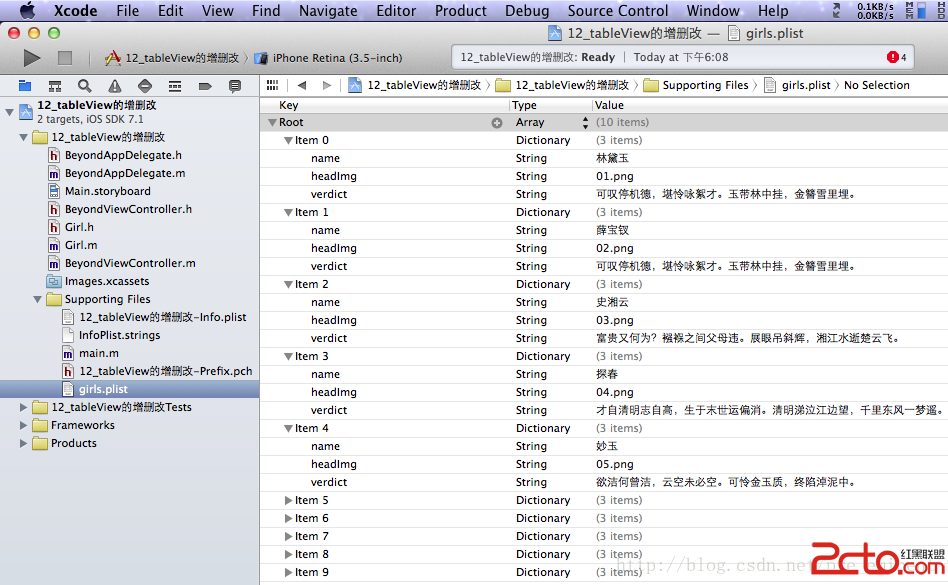
Task: Expand Item 5 dictionary row
Action: coord(288,501)
